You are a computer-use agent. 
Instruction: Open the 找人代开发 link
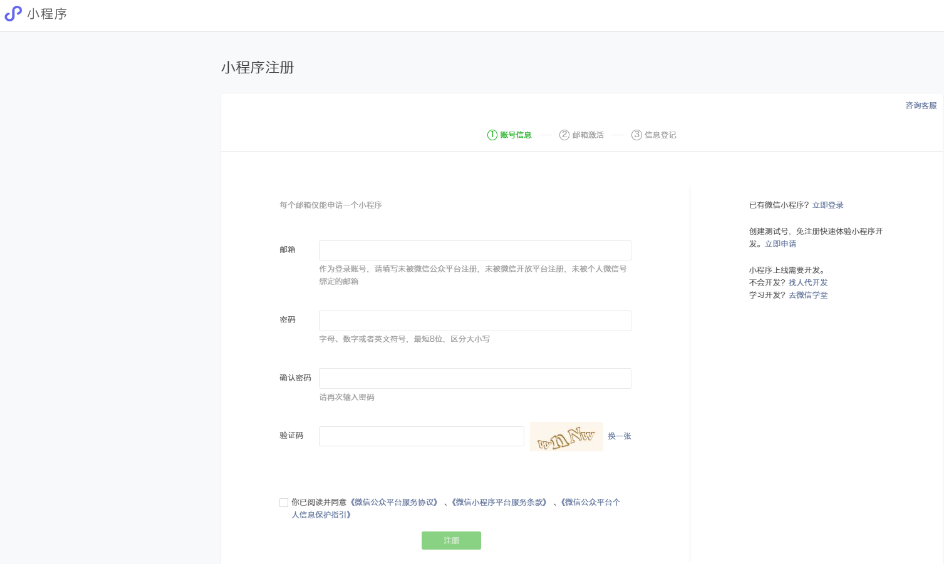click(x=808, y=282)
